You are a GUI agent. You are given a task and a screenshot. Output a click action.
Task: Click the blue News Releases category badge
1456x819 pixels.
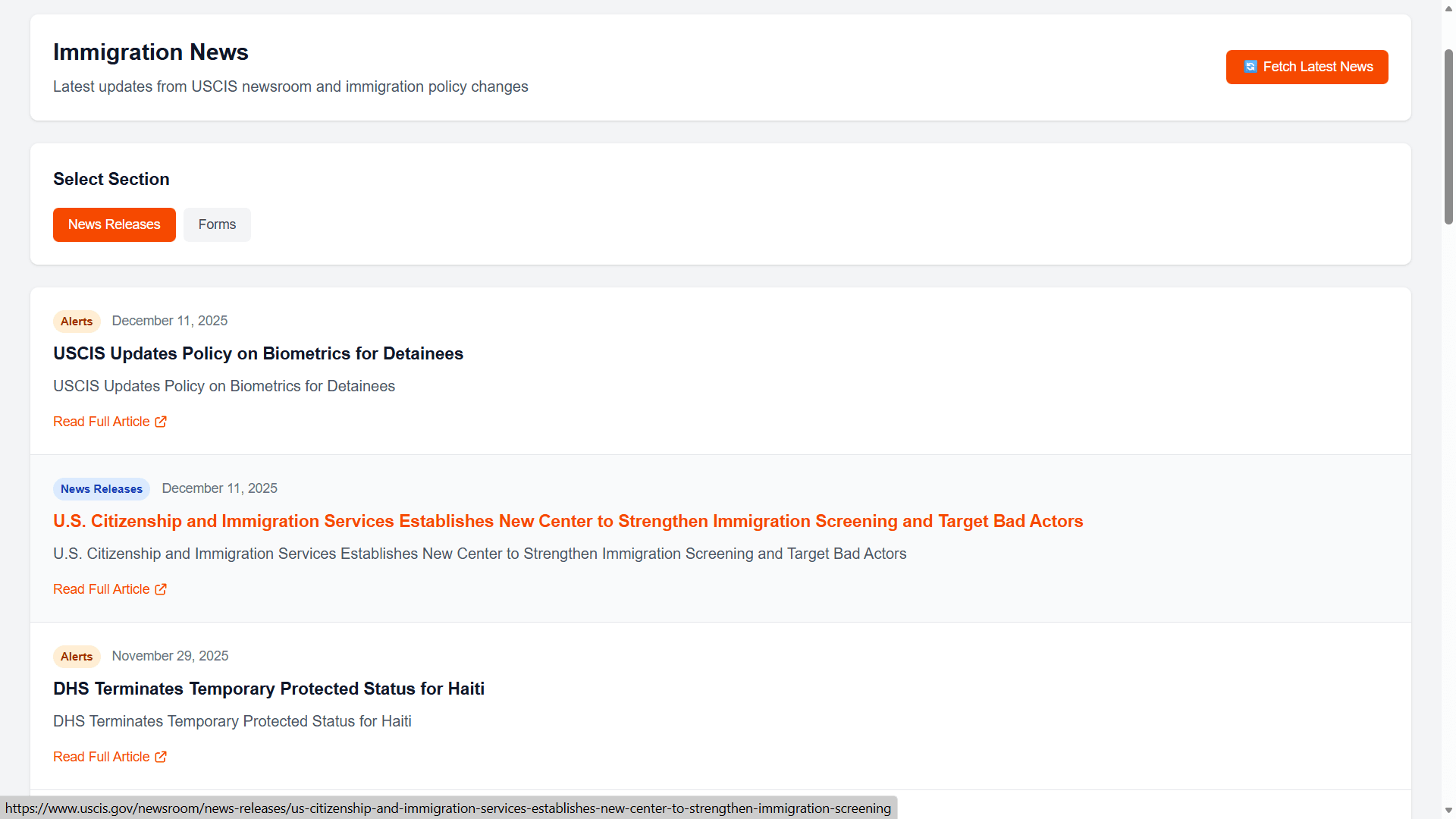(102, 489)
